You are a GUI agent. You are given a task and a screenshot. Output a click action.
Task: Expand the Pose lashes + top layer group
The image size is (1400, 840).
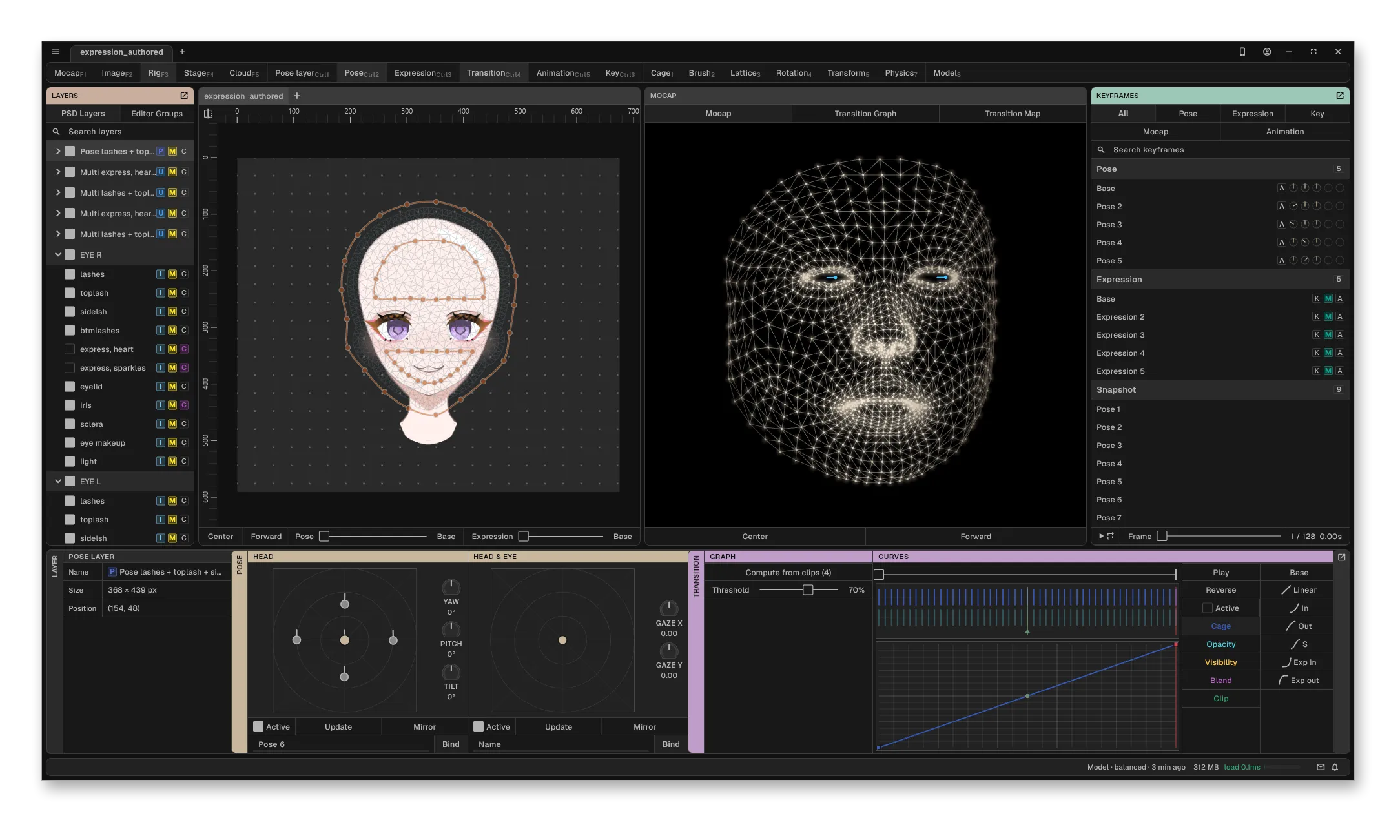click(58, 151)
